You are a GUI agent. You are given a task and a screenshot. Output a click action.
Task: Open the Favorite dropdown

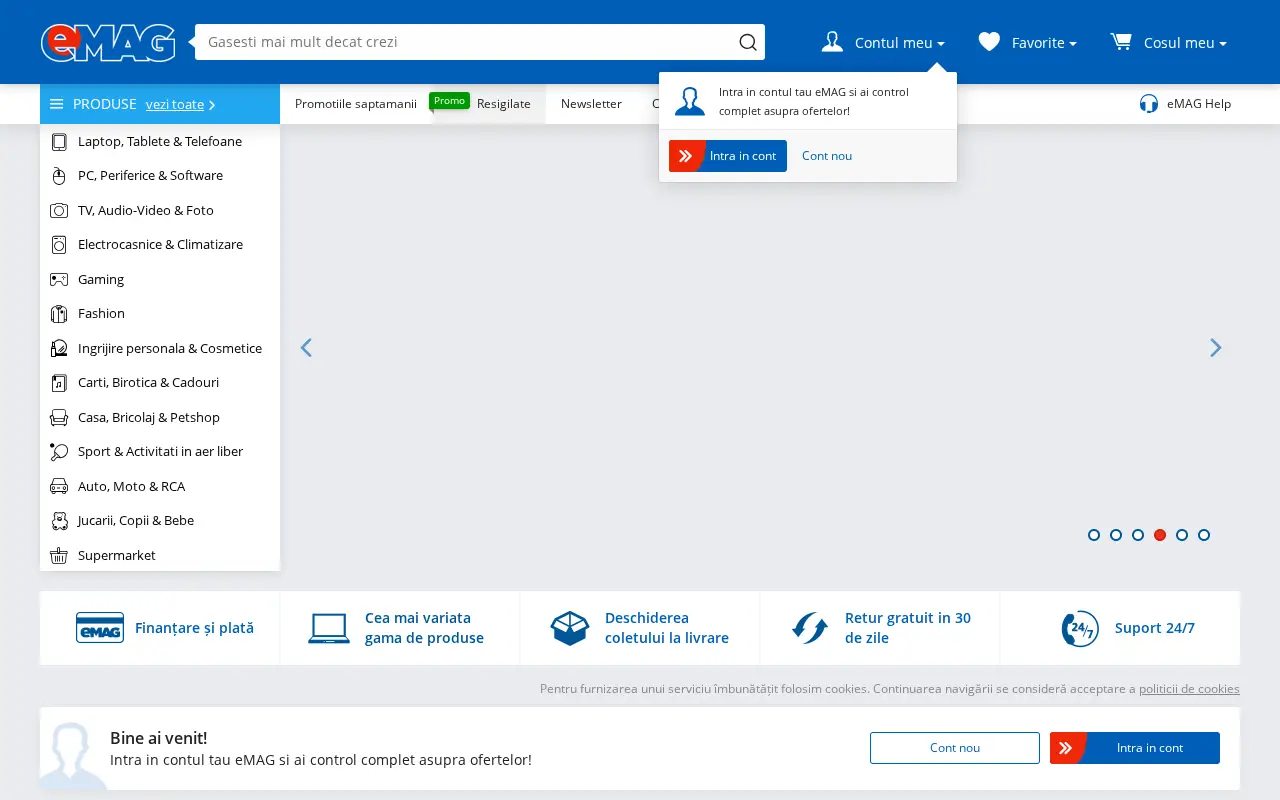tap(1028, 42)
